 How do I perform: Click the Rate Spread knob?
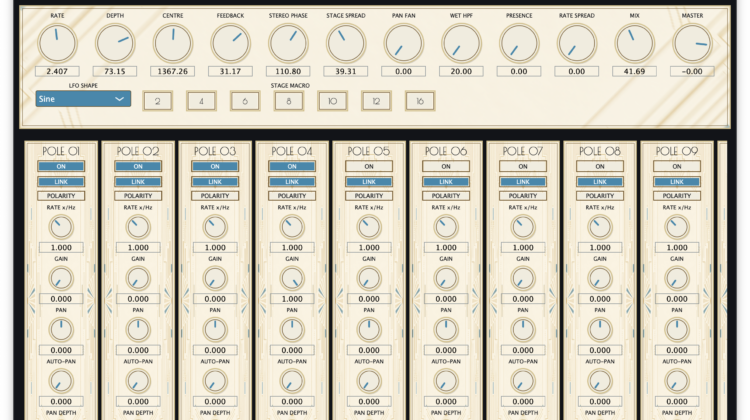577,43
